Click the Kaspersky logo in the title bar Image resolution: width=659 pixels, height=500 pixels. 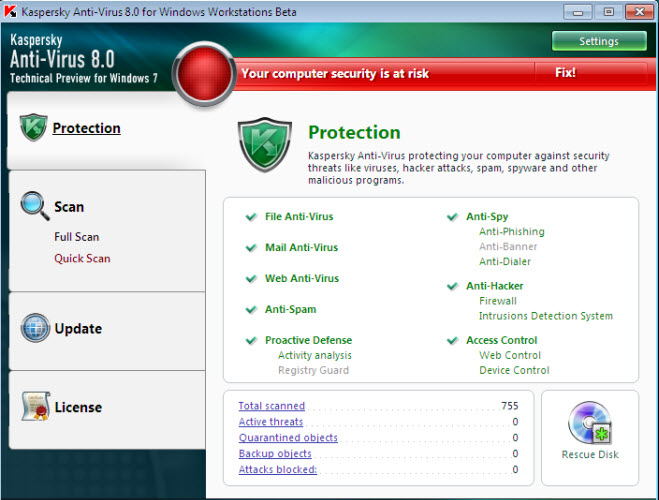pos(10,11)
